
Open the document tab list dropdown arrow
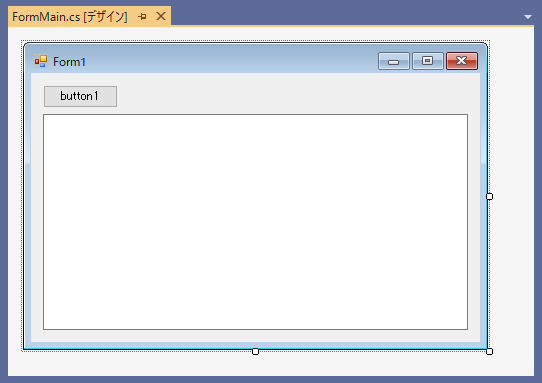click(527, 17)
